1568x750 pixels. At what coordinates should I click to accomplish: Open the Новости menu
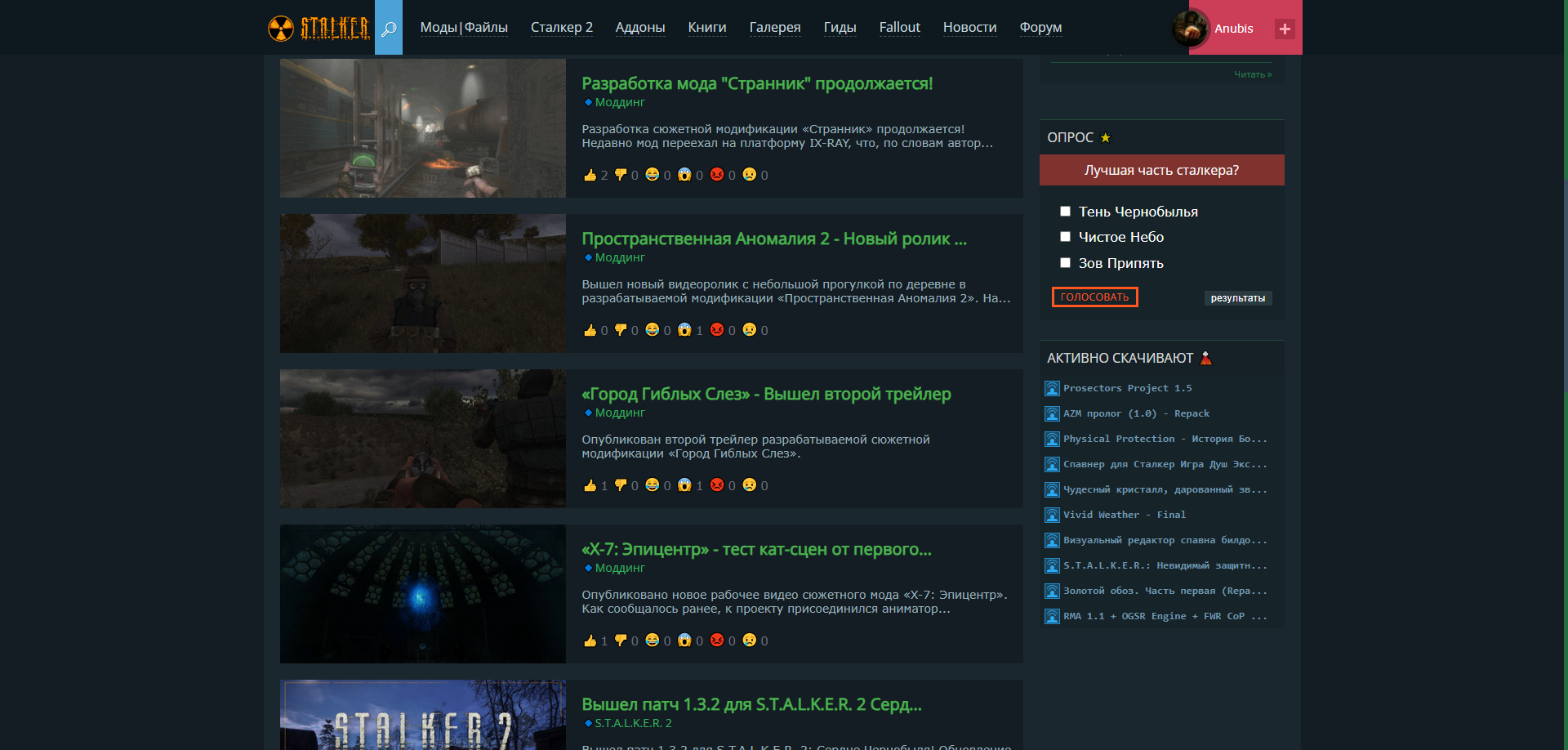pos(970,28)
